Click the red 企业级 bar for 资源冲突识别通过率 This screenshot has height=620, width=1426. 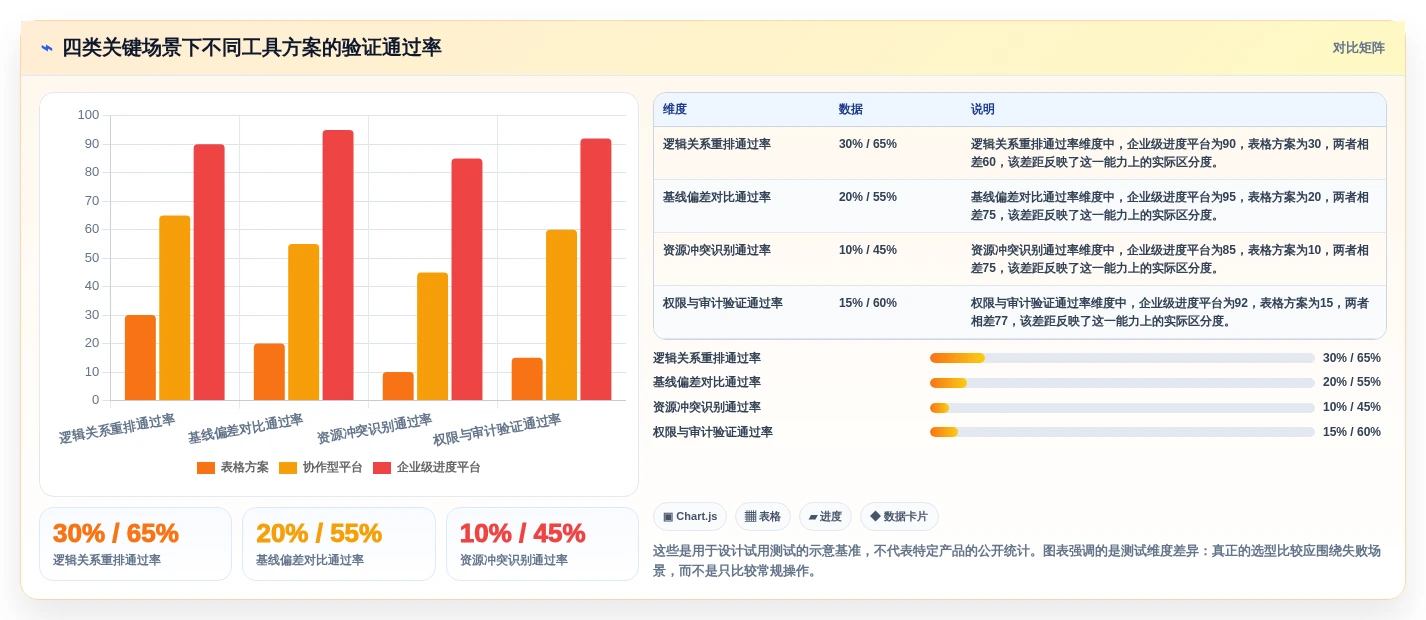(467, 279)
